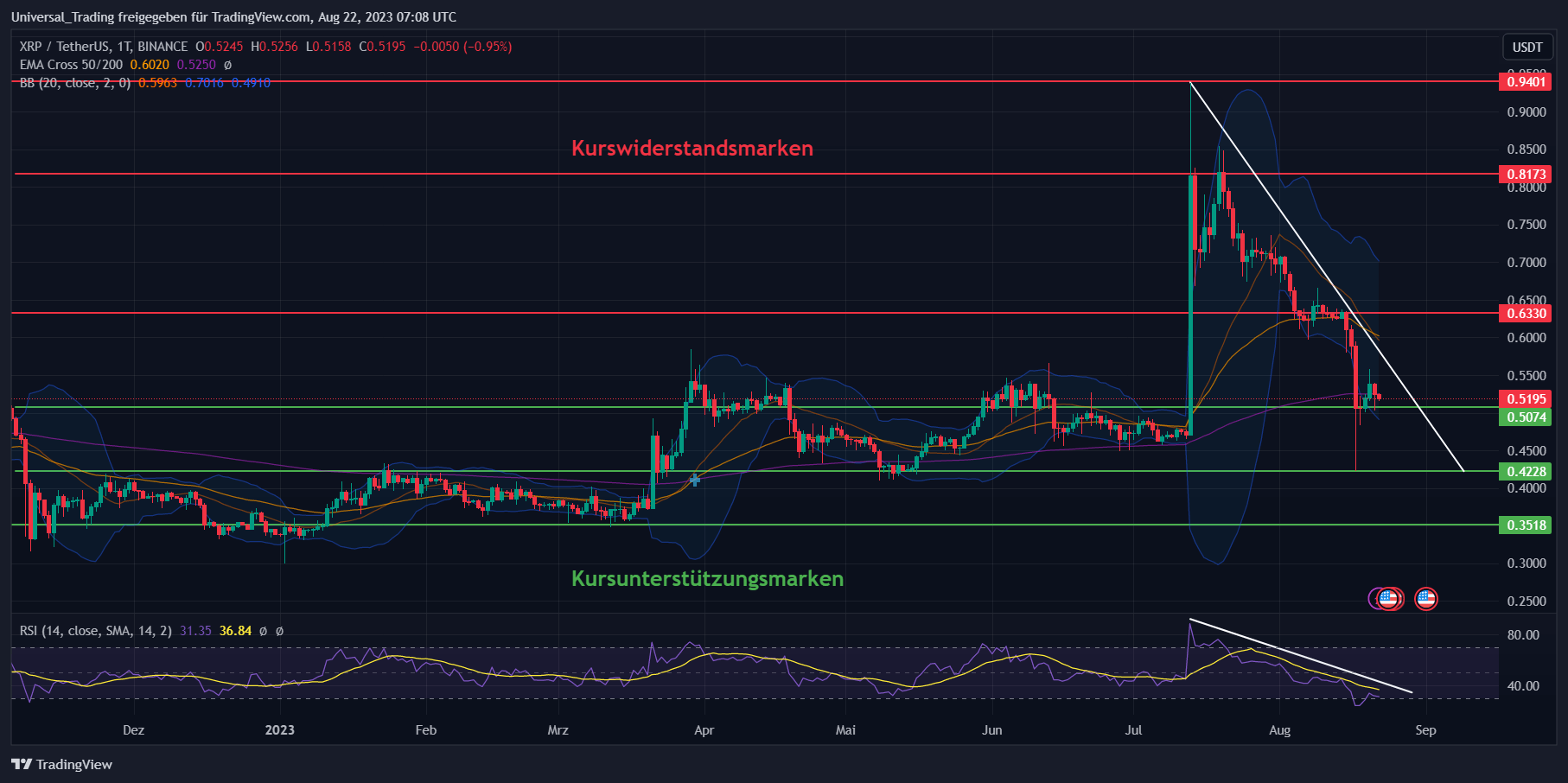Click RSI SMA value 36.84 in legend

pyautogui.click(x=235, y=631)
